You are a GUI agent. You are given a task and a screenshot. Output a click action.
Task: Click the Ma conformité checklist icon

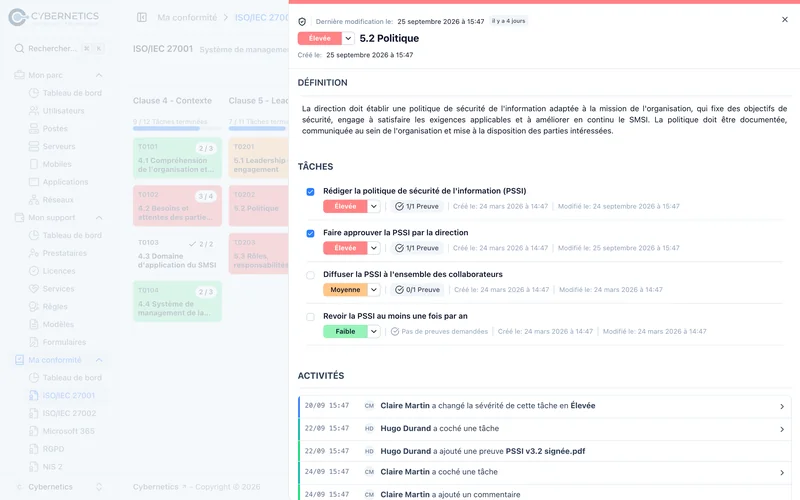click(x=19, y=360)
